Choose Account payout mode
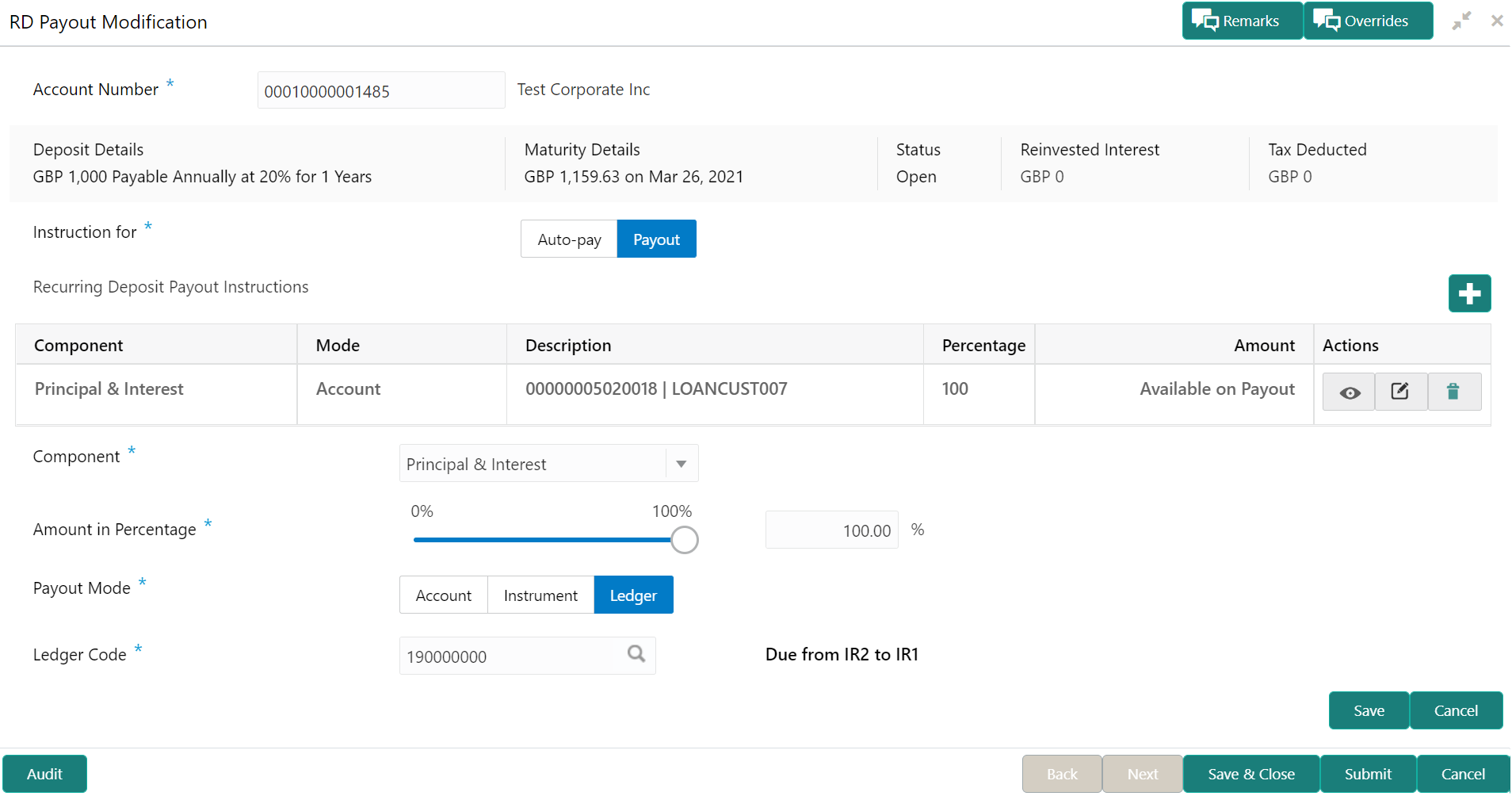Screen dimensions: 1512x796 pos(443,595)
